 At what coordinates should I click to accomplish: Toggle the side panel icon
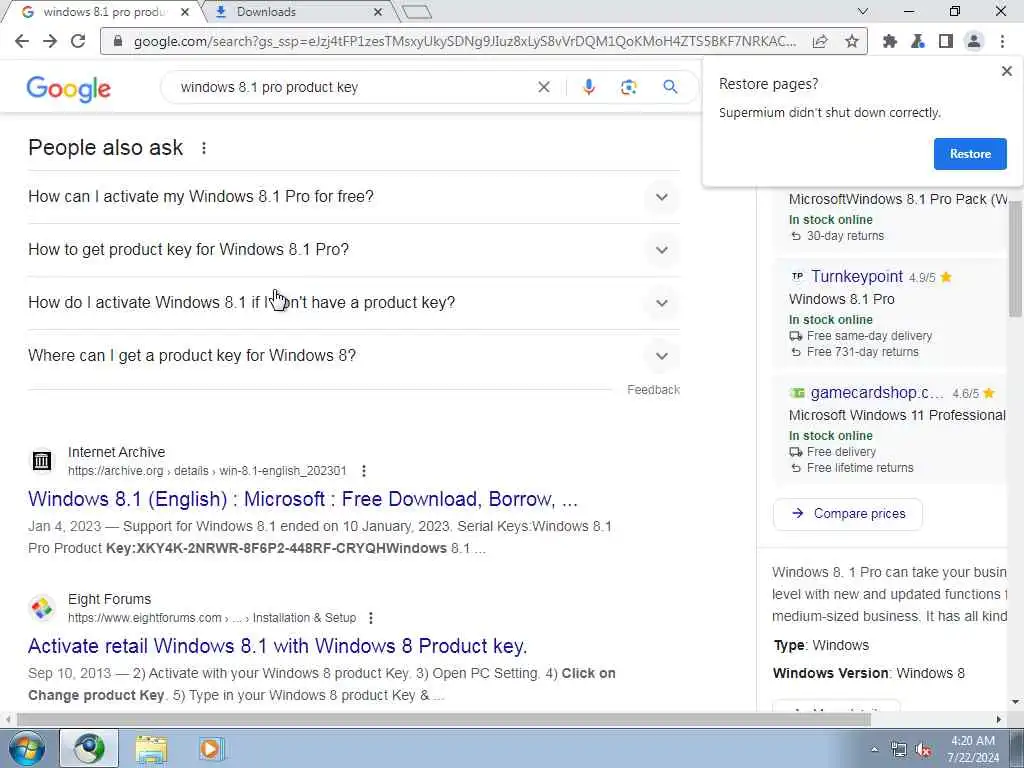946,41
